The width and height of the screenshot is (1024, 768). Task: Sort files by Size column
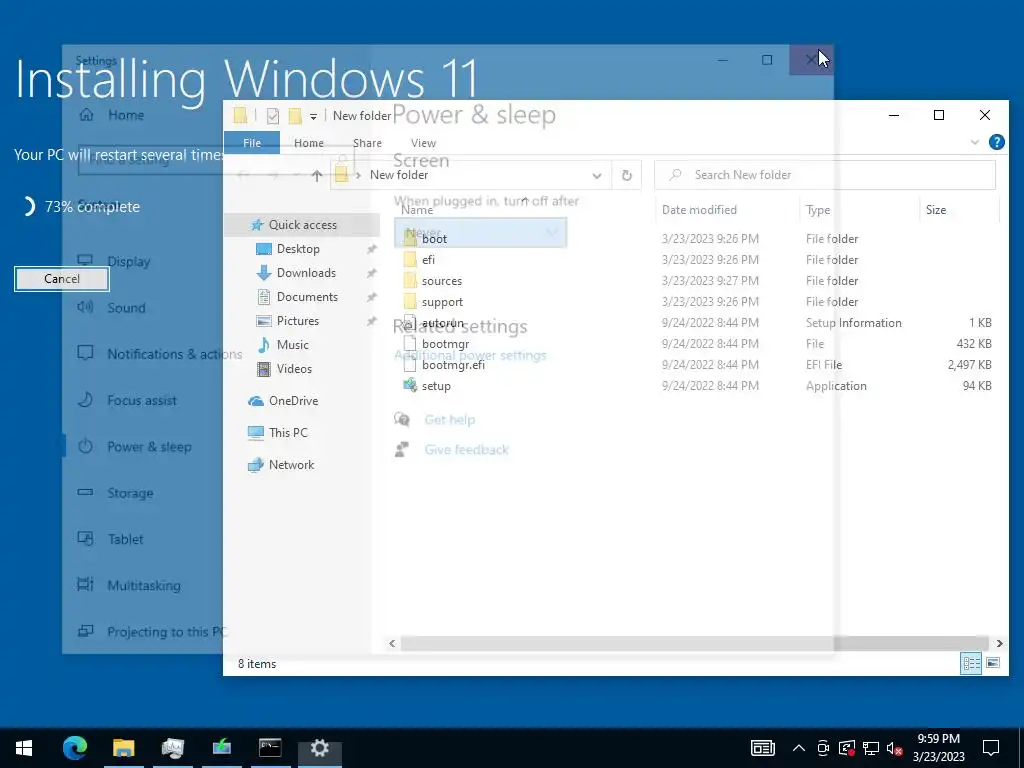(x=935, y=210)
